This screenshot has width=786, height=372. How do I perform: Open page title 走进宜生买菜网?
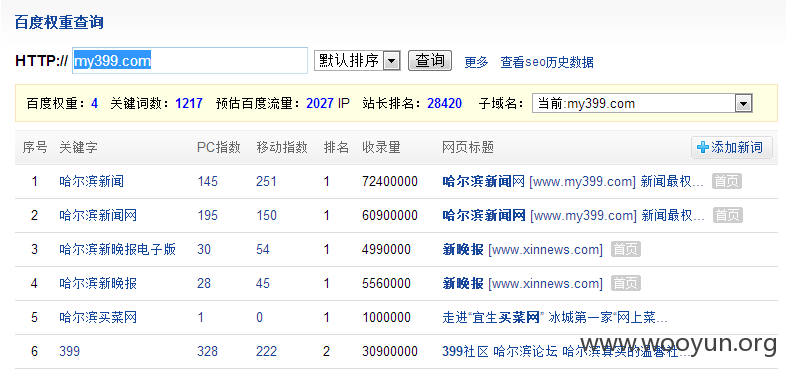(x=555, y=317)
